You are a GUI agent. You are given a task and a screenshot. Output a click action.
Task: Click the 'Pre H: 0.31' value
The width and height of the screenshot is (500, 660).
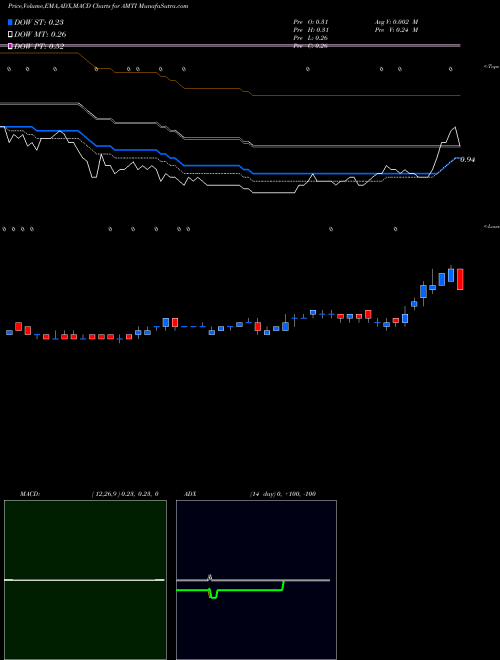coord(311,30)
